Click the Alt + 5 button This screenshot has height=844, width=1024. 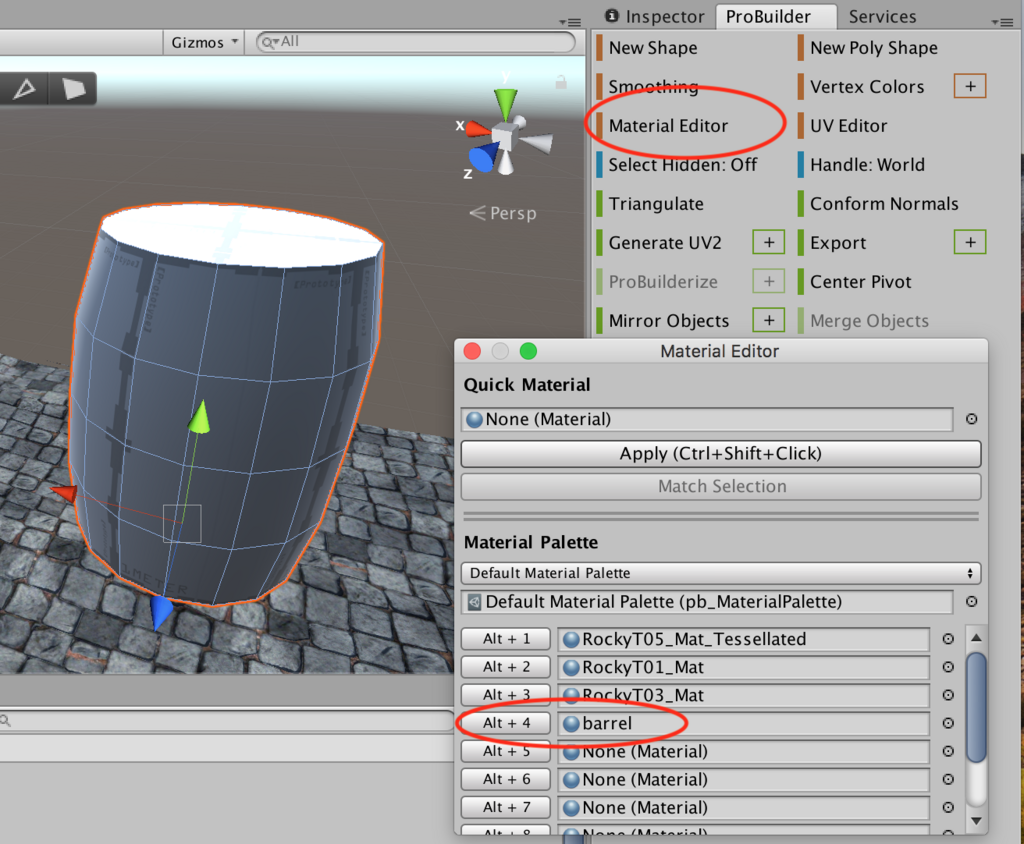(506, 751)
